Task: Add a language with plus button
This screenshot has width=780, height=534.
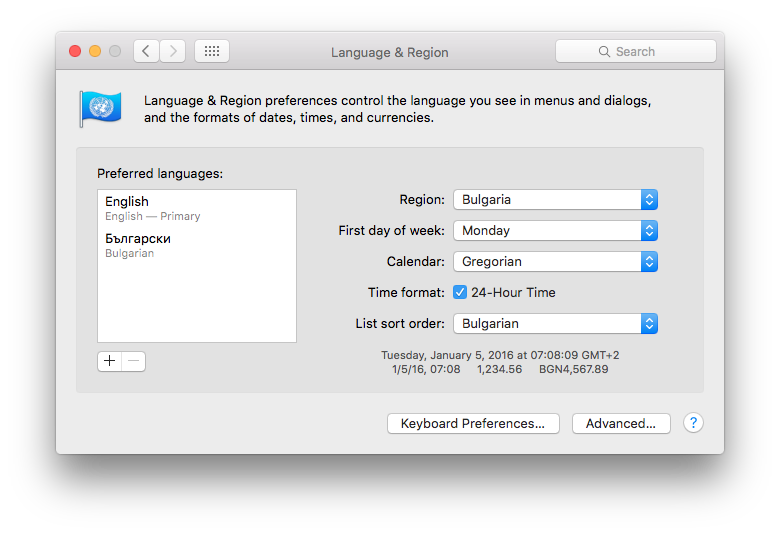Action: [x=109, y=361]
